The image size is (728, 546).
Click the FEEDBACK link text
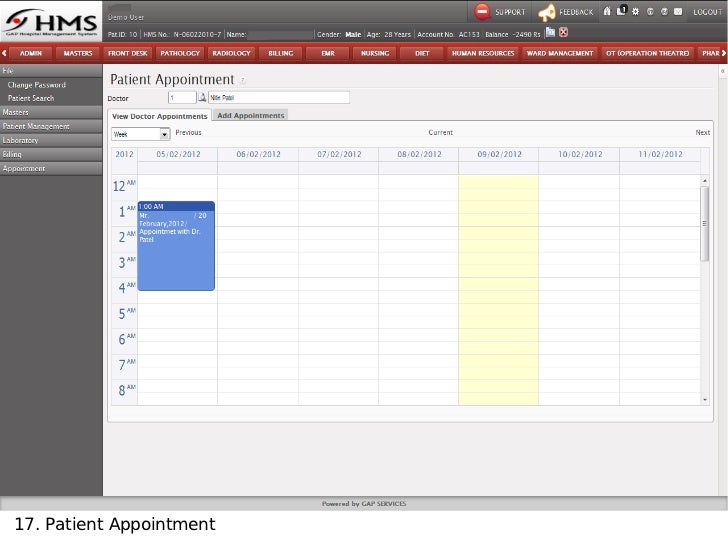[576, 12]
